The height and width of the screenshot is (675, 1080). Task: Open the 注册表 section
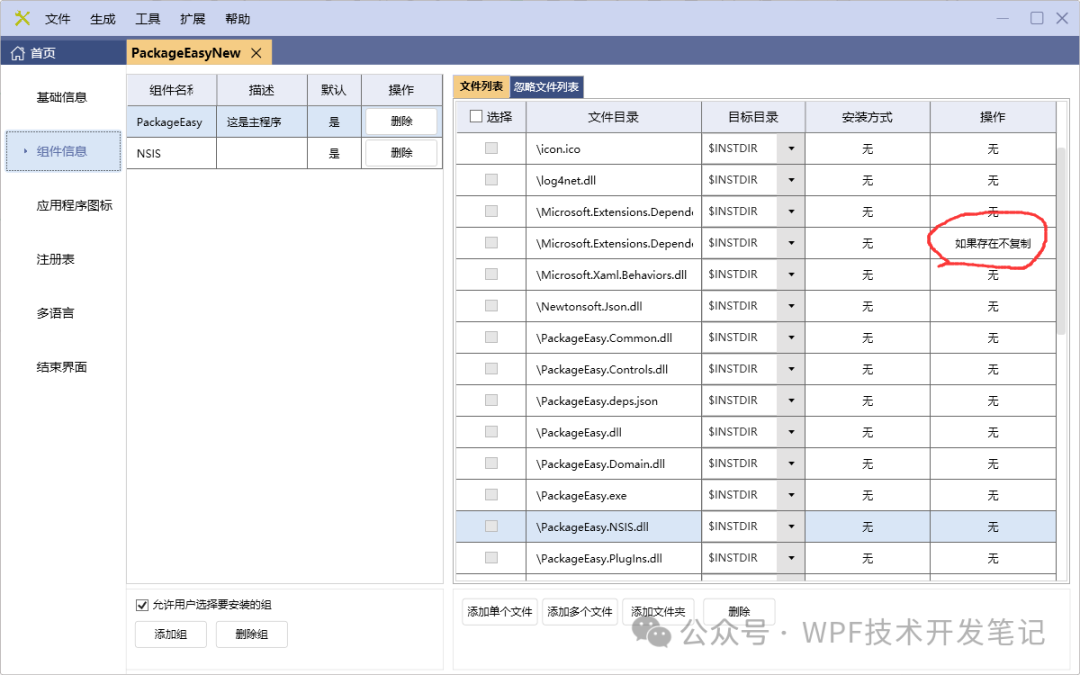[x=55, y=259]
